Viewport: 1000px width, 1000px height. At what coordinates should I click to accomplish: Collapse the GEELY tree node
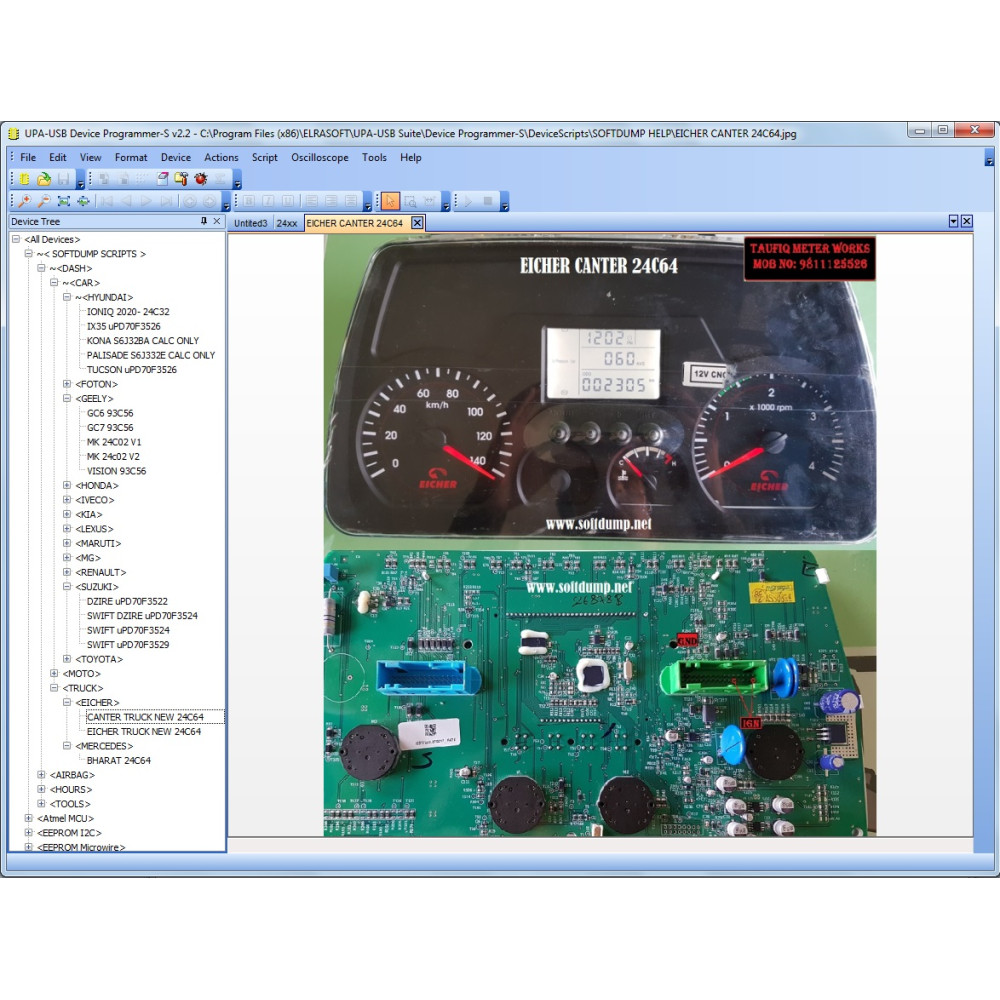coord(67,399)
